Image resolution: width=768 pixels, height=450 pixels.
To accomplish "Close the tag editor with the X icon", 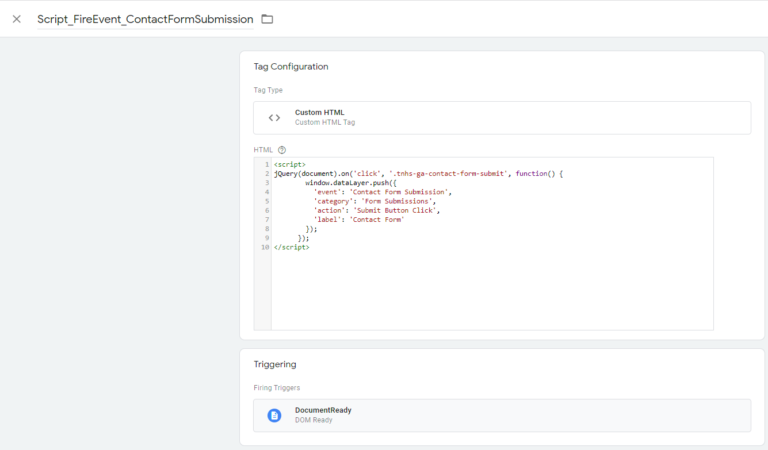I will click(x=16, y=19).
